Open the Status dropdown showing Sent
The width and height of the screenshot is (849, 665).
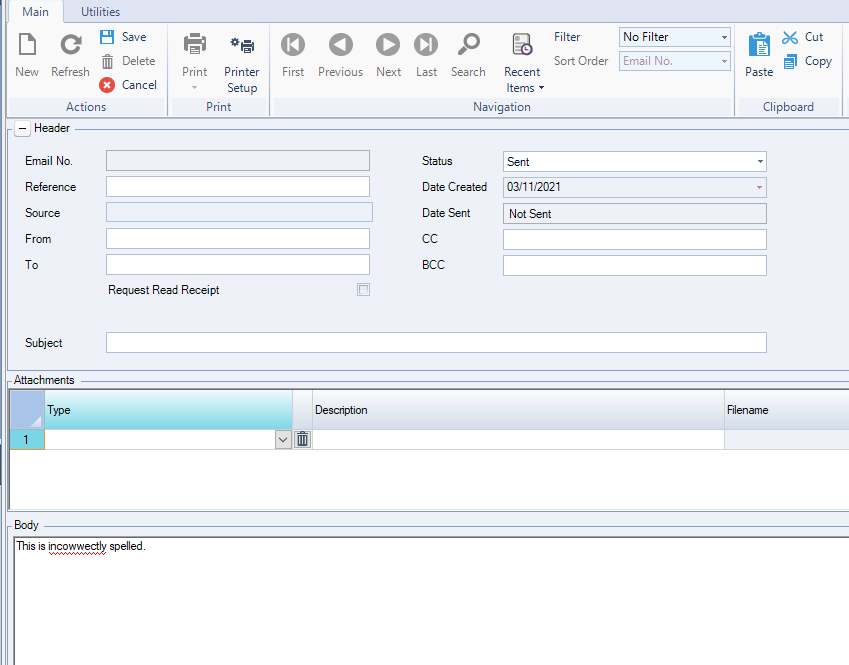coord(760,162)
